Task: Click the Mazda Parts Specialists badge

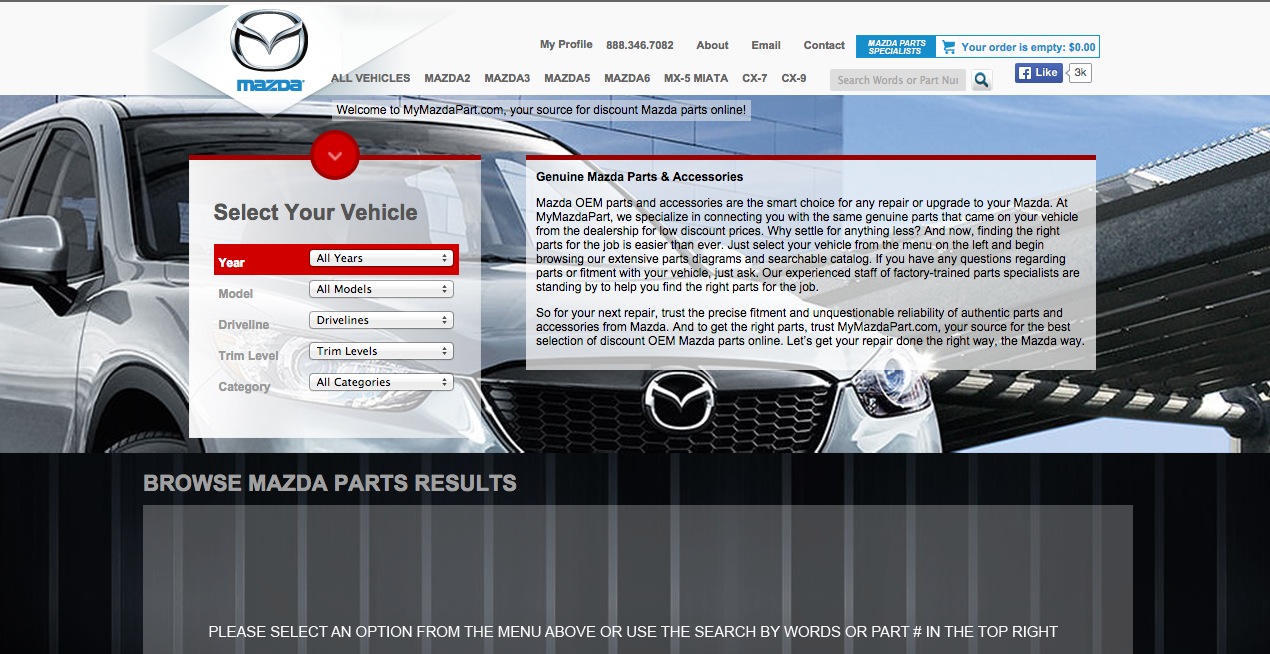Action: 896,47
